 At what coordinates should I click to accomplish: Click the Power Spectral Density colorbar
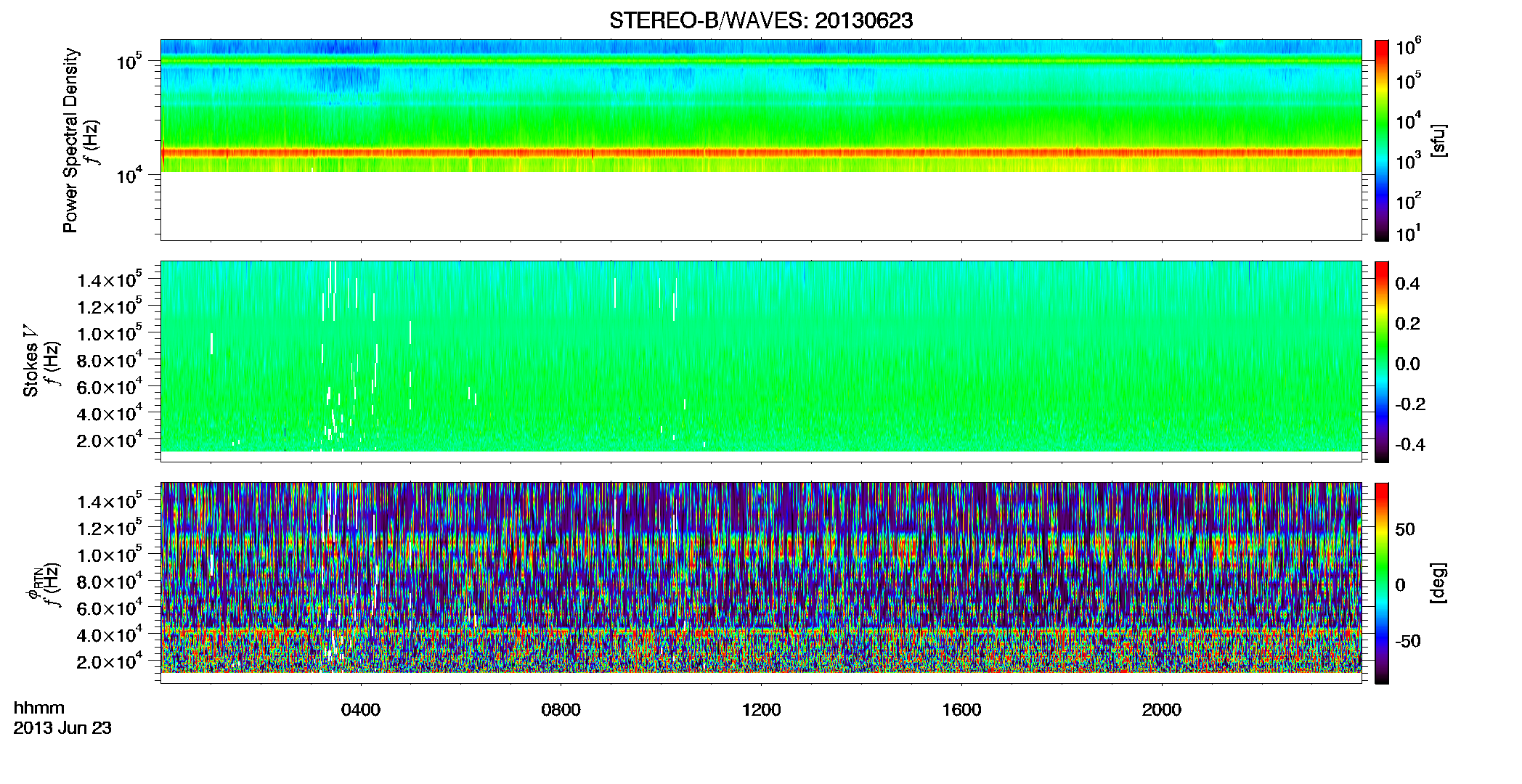1382,140
